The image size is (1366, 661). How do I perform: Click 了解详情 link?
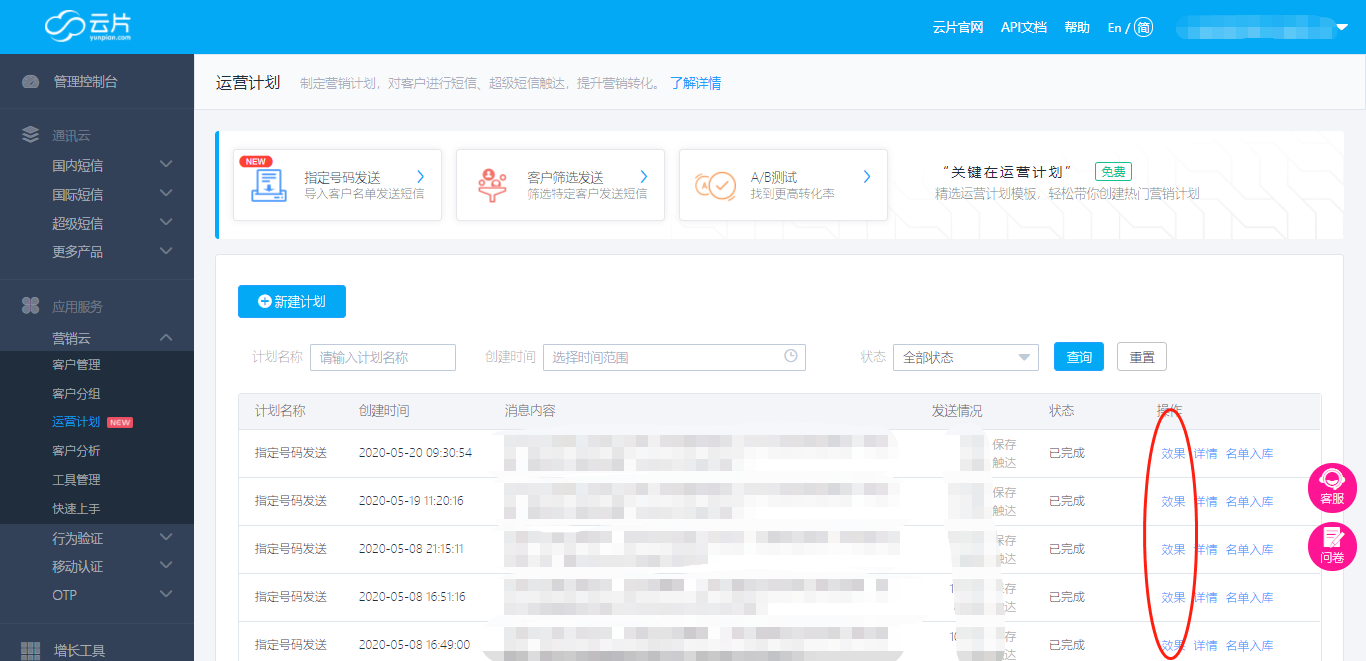tap(695, 83)
